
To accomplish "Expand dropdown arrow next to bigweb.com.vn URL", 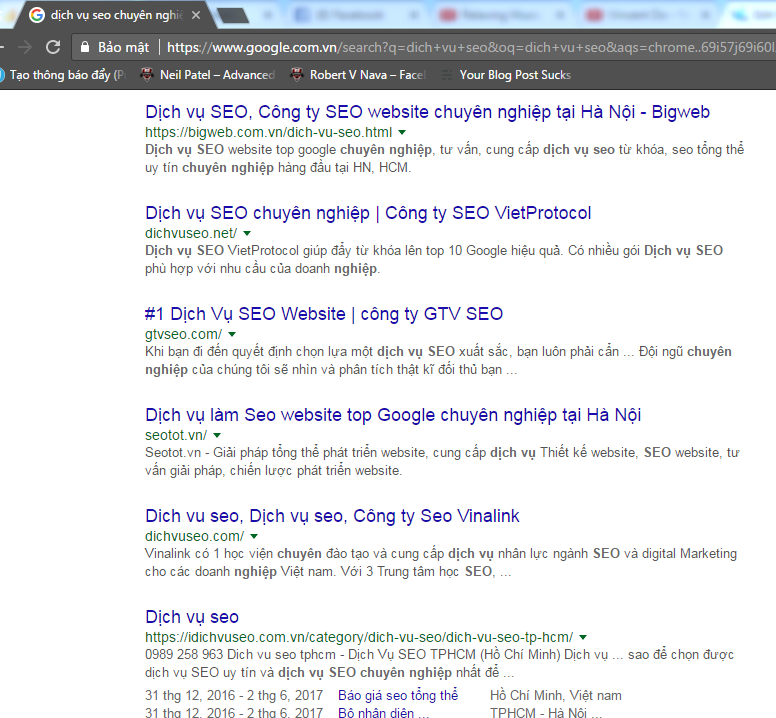I will pos(402,132).
